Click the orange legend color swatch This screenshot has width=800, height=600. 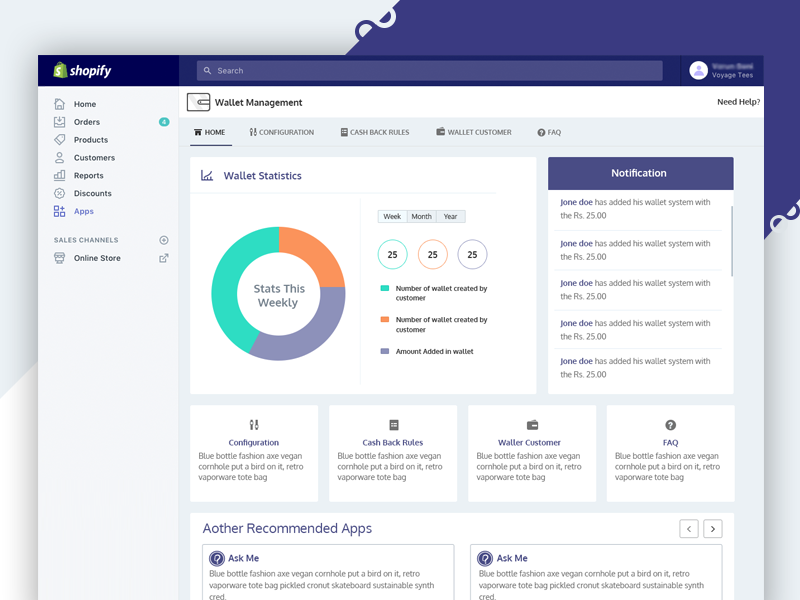(385, 319)
